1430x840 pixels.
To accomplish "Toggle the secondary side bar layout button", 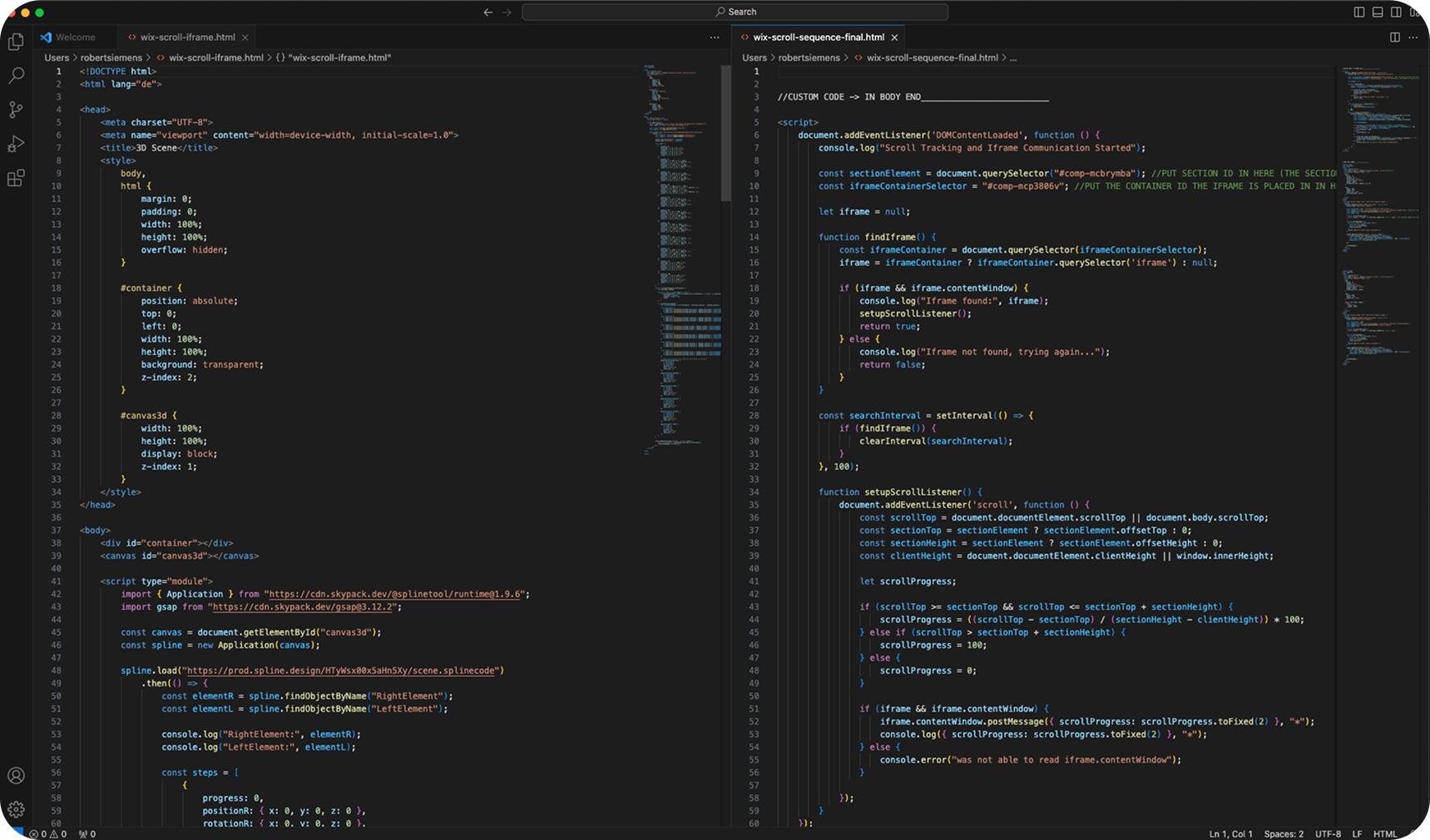I will pos(1396,12).
